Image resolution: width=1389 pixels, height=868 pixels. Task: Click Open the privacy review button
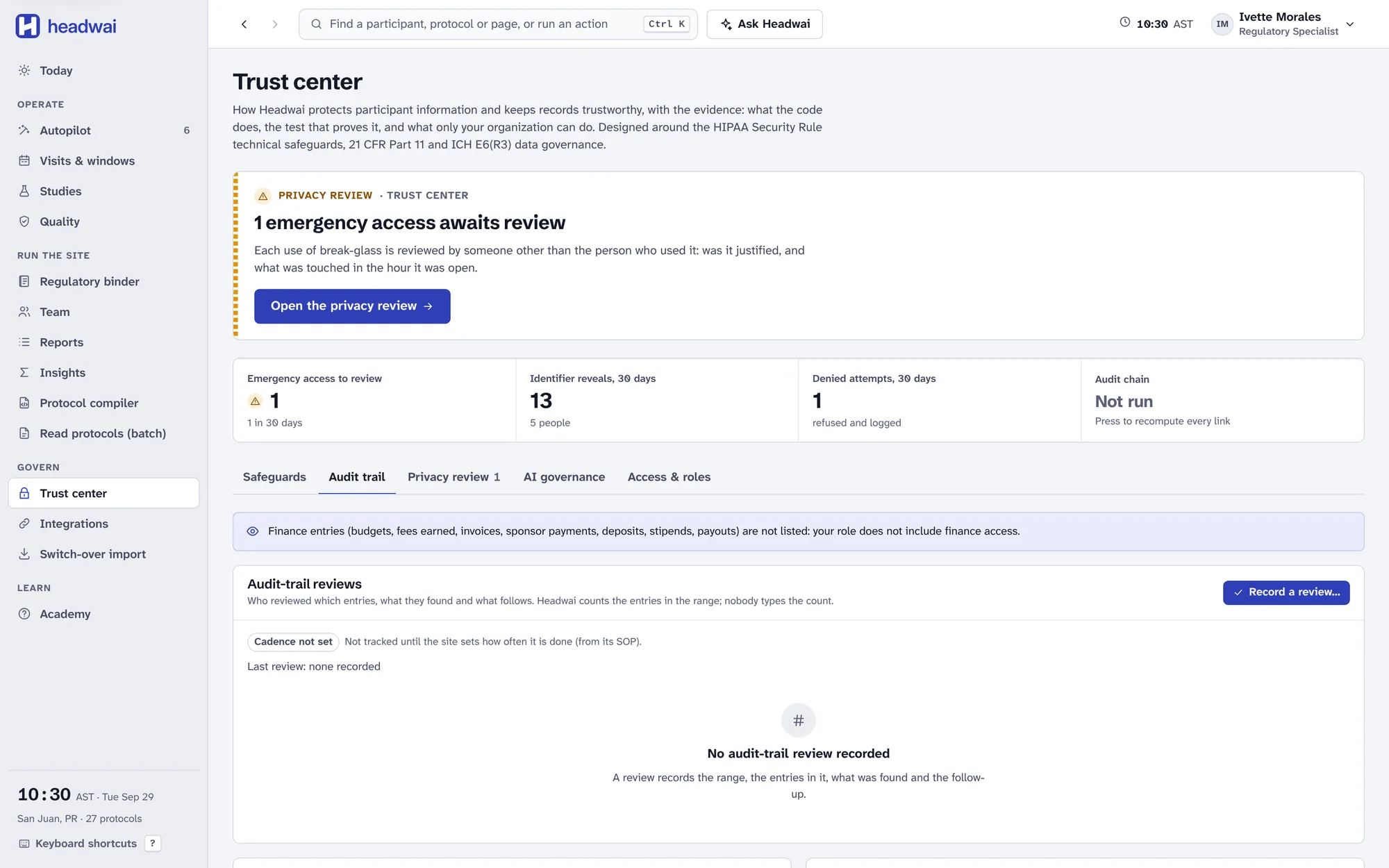(x=352, y=306)
